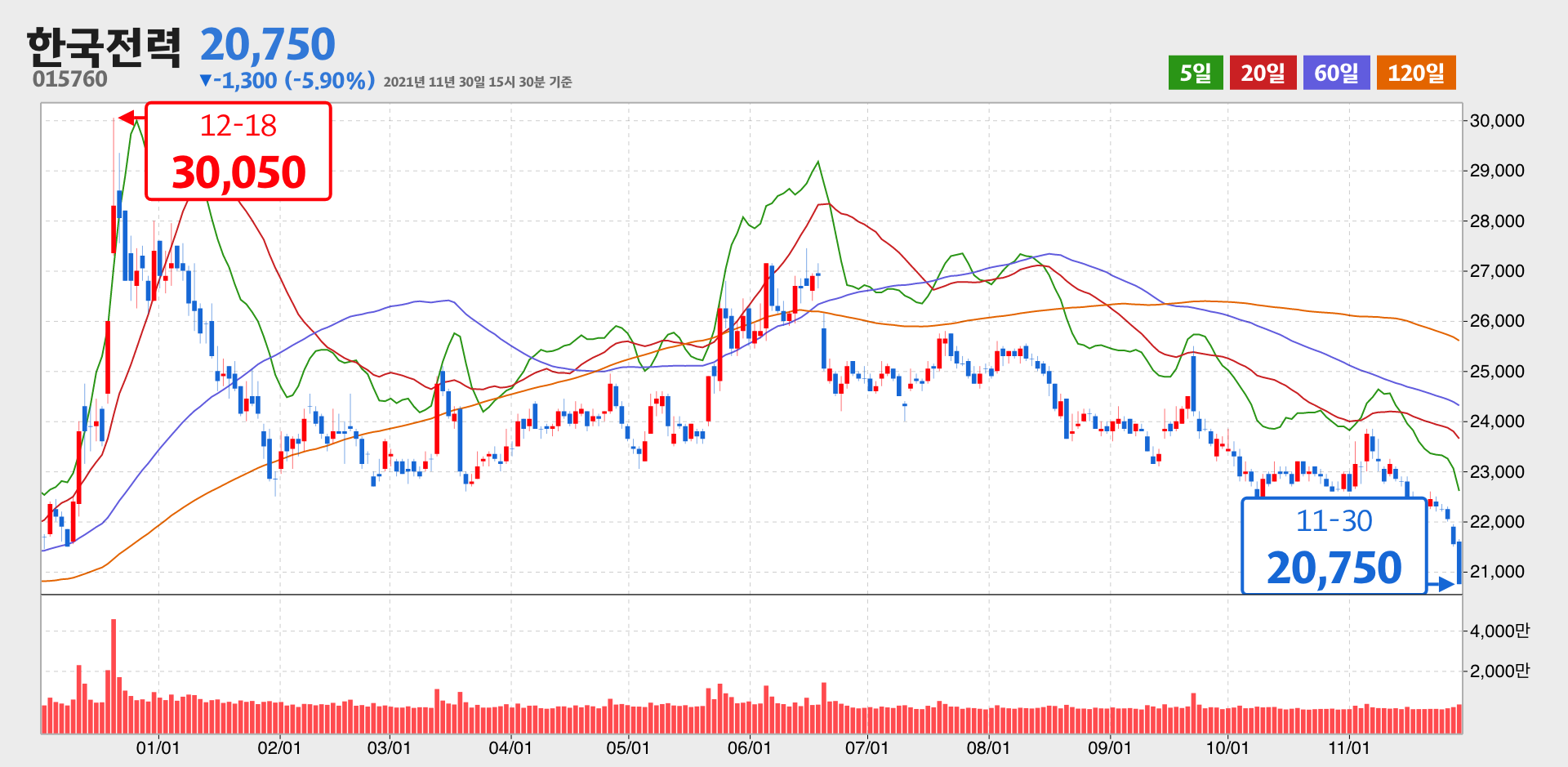
Task: Click the 22,000 price axis label
Action: tap(1497, 522)
